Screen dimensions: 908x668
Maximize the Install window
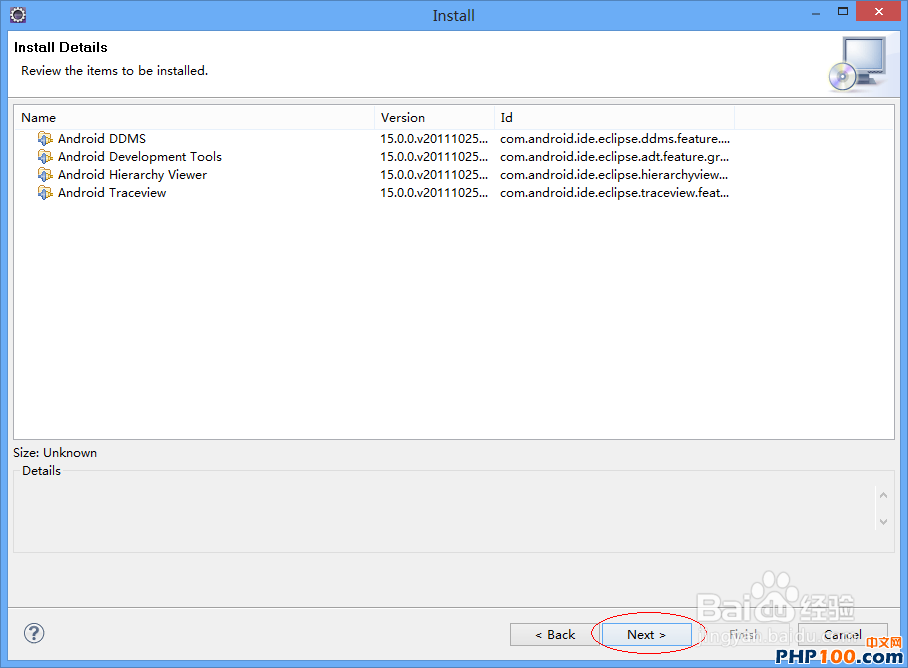843,12
